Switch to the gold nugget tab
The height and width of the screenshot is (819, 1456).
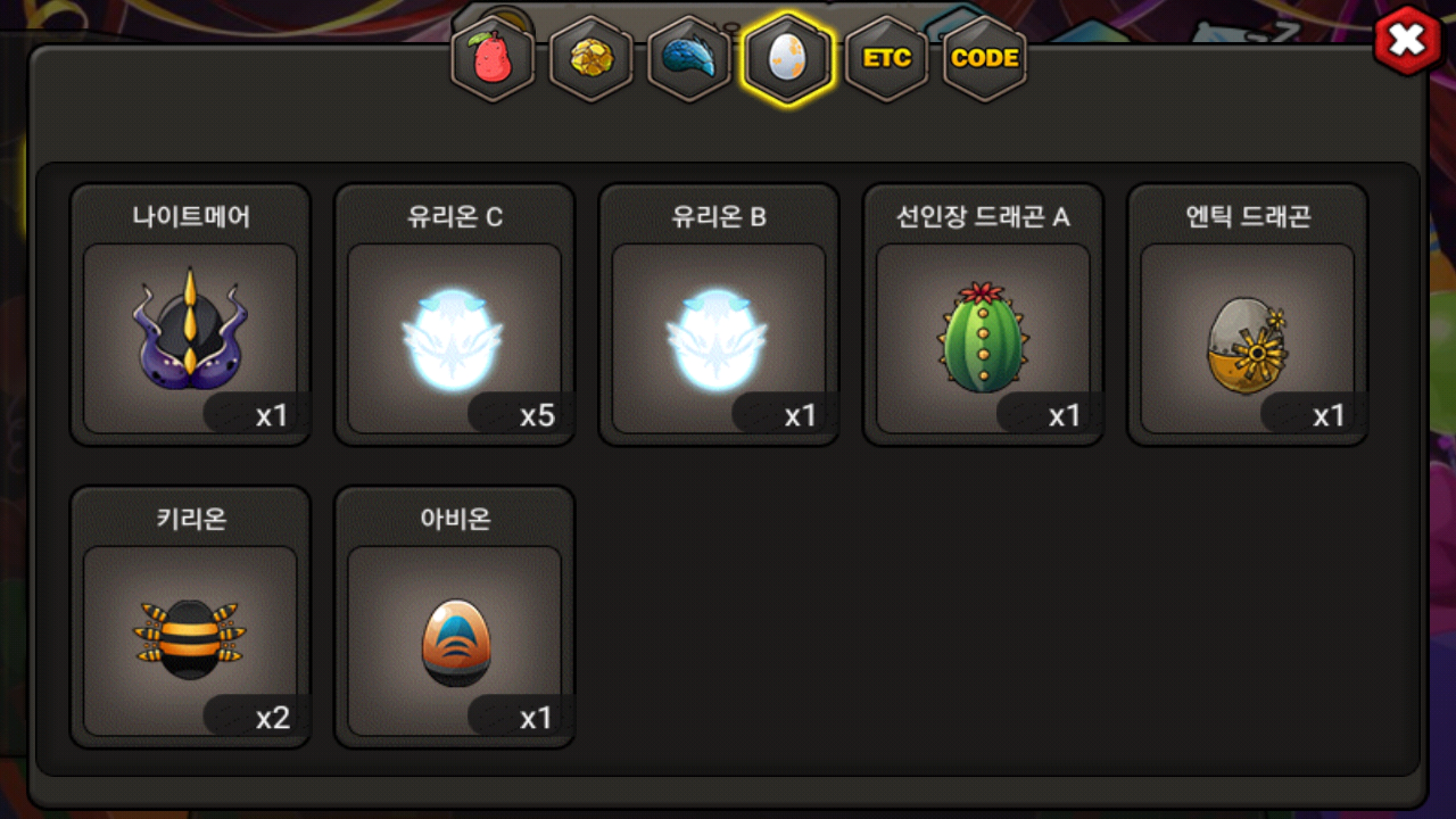pos(591,59)
